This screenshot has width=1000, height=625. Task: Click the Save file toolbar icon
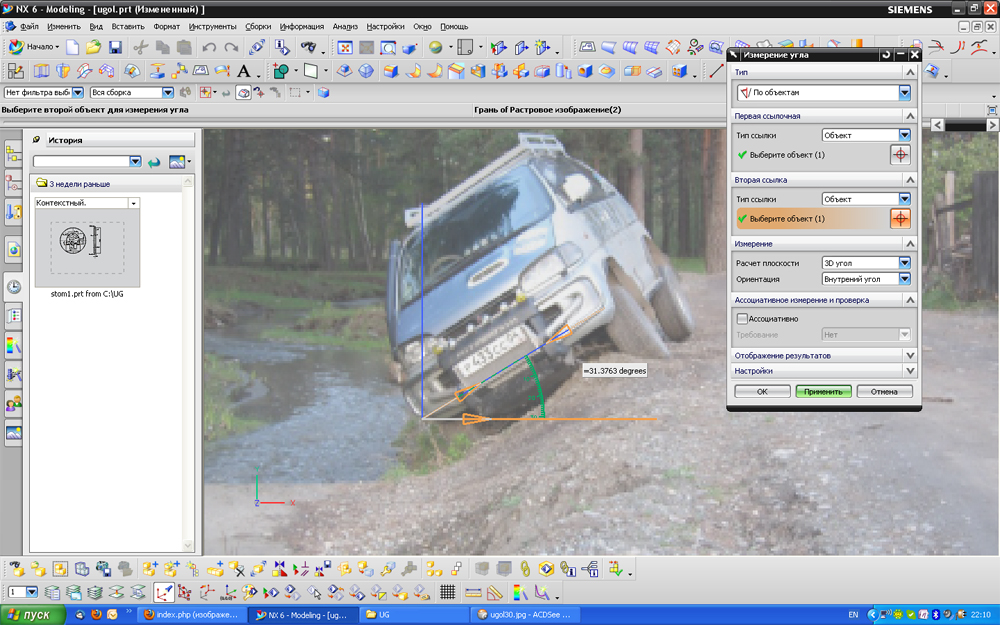coord(115,47)
